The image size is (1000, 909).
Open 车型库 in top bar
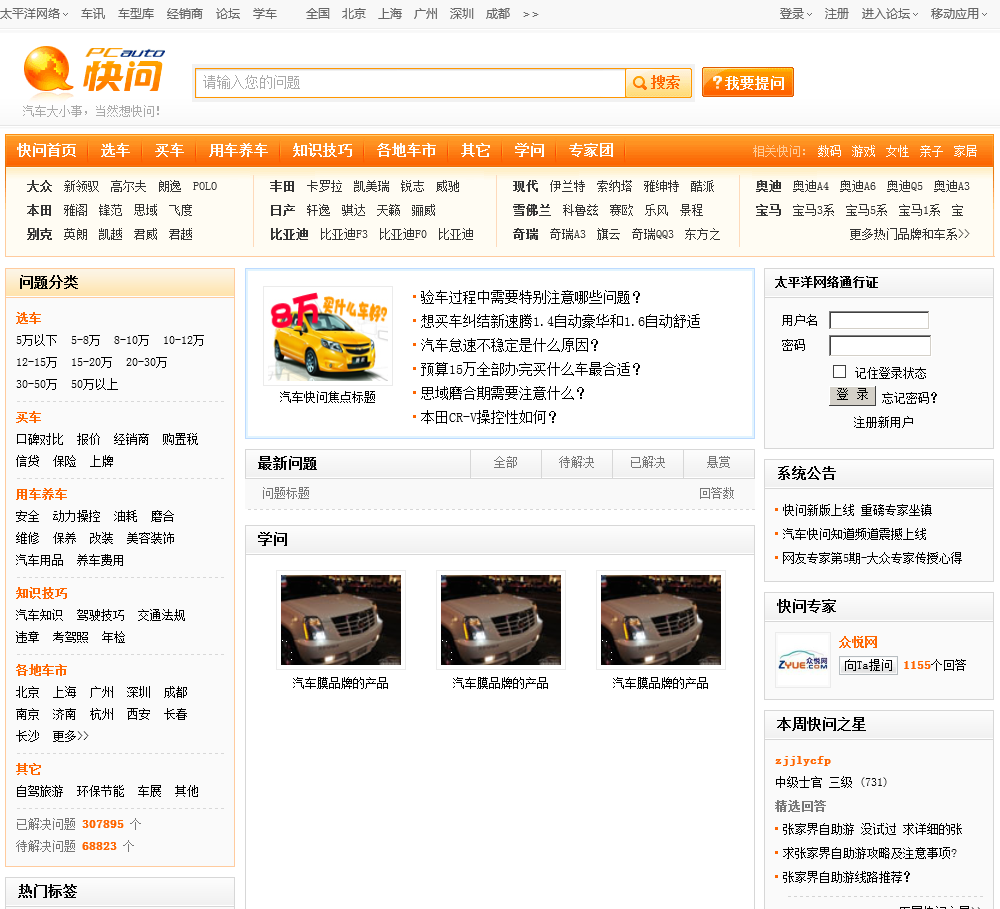pos(136,13)
